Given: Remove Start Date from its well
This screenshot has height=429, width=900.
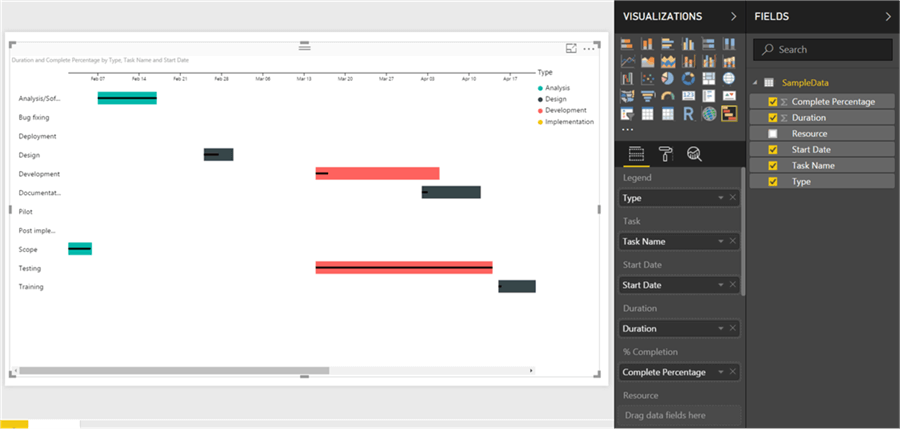Looking at the screenshot, I should point(732,285).
